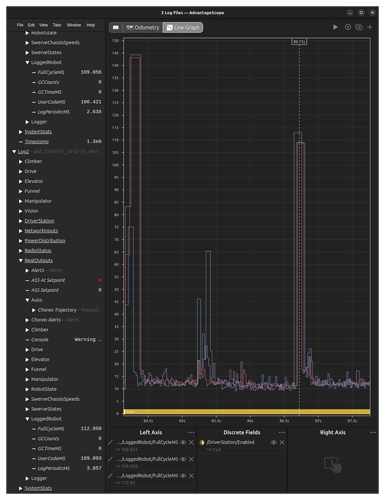The height and width of the screenshot is (500, 385).
Task: Click the yellow icon beside /DriverStation/Enabled
Action: (x=202, y=442)
